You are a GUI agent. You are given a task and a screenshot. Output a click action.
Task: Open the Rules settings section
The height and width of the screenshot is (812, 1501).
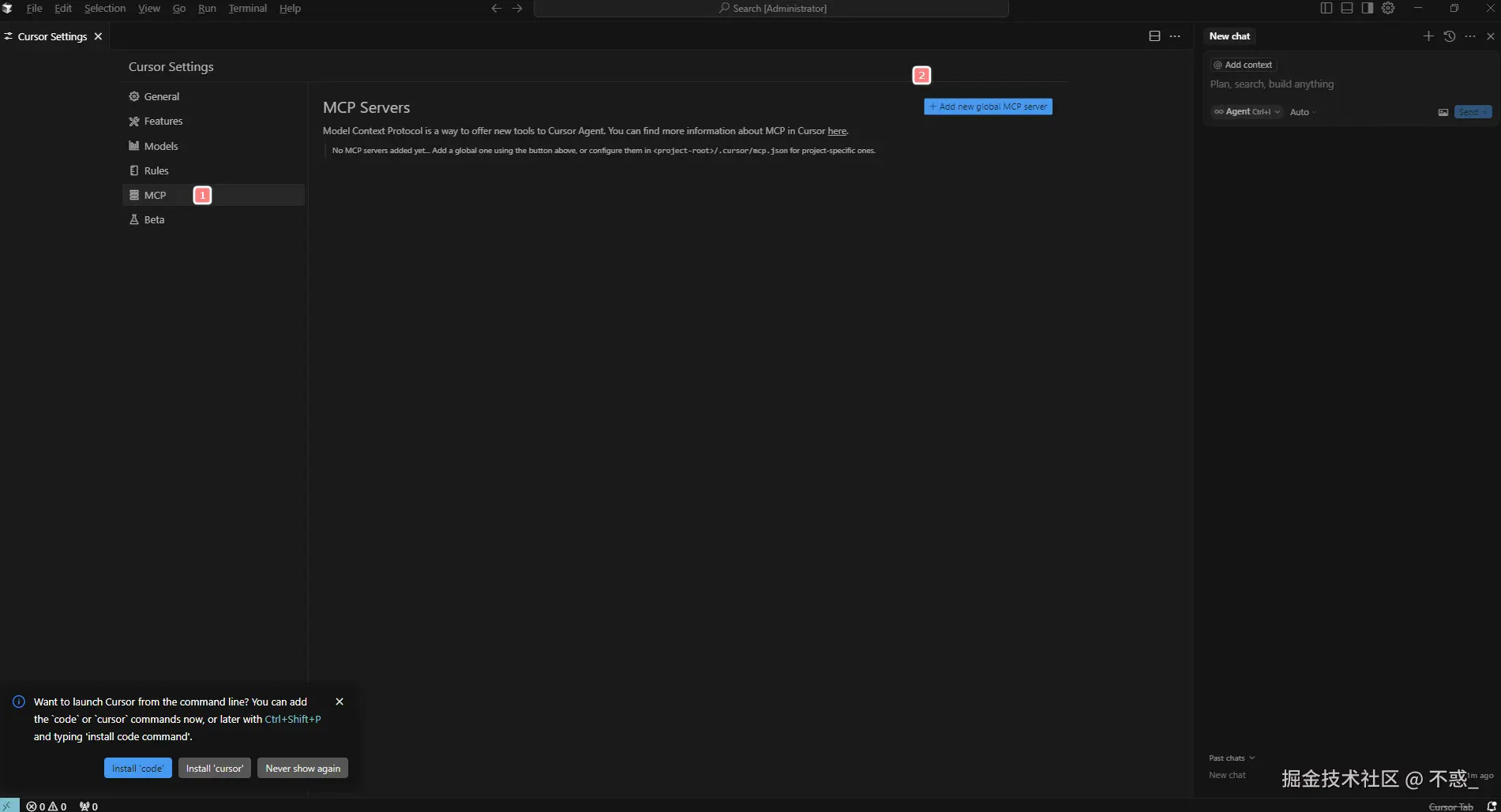pos(213,170)
